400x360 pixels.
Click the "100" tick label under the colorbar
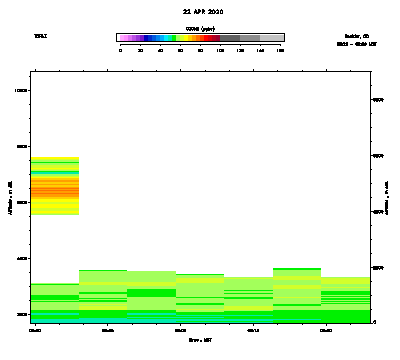(x=220, y=50)
